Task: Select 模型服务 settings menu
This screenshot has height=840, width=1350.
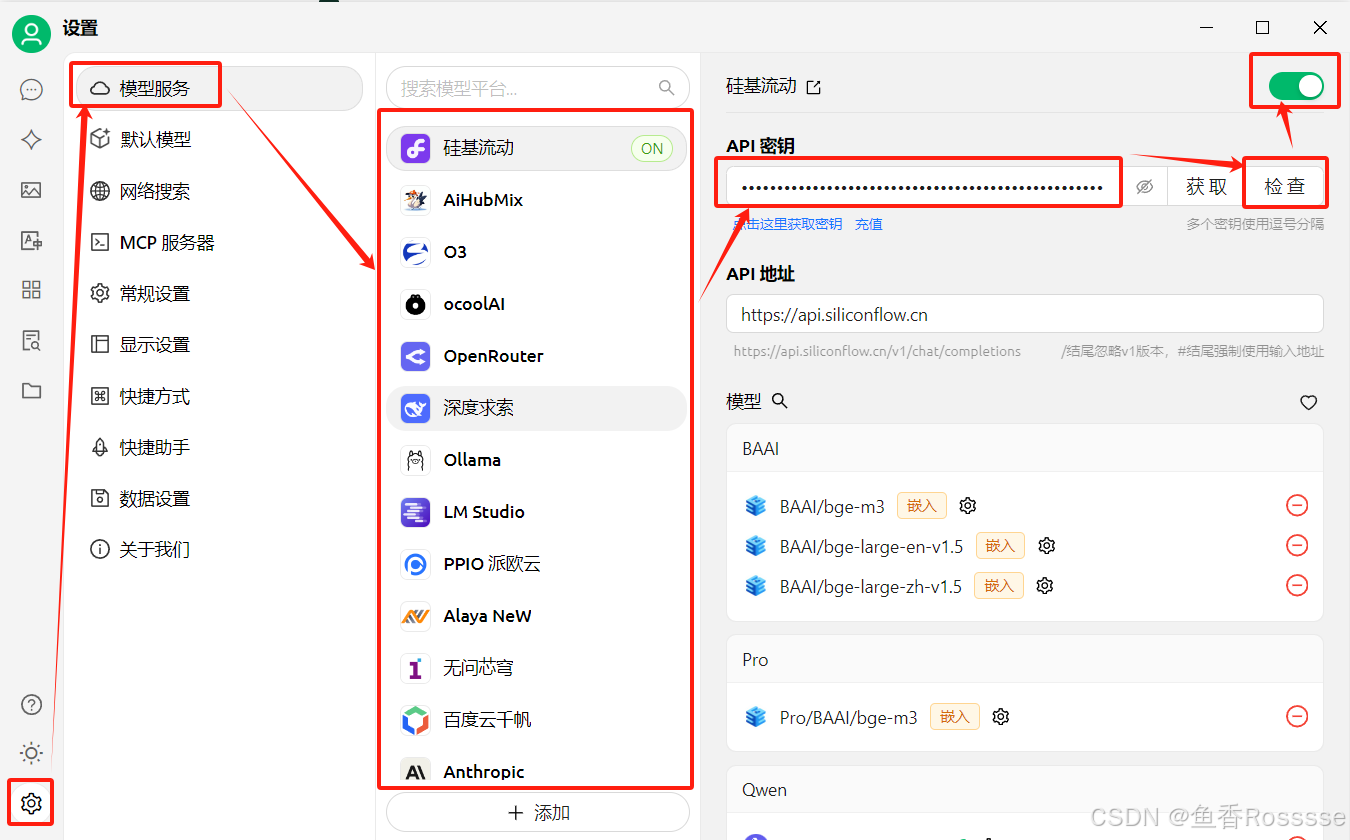Action: 218,88
